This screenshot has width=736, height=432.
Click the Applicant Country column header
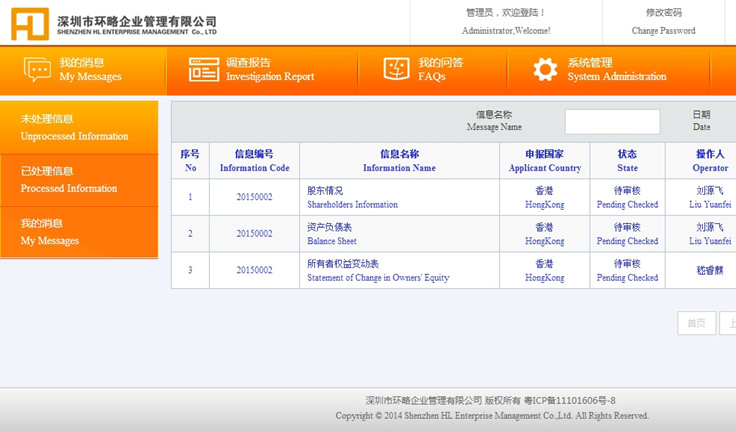pos(544,161)
